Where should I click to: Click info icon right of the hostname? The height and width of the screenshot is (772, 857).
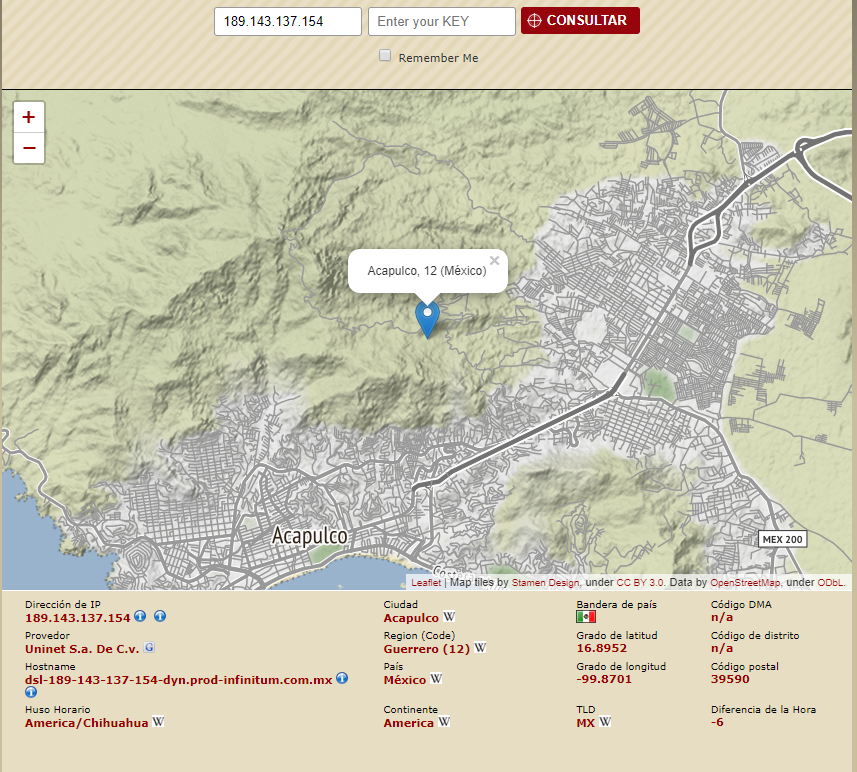(x=342, y=678)
